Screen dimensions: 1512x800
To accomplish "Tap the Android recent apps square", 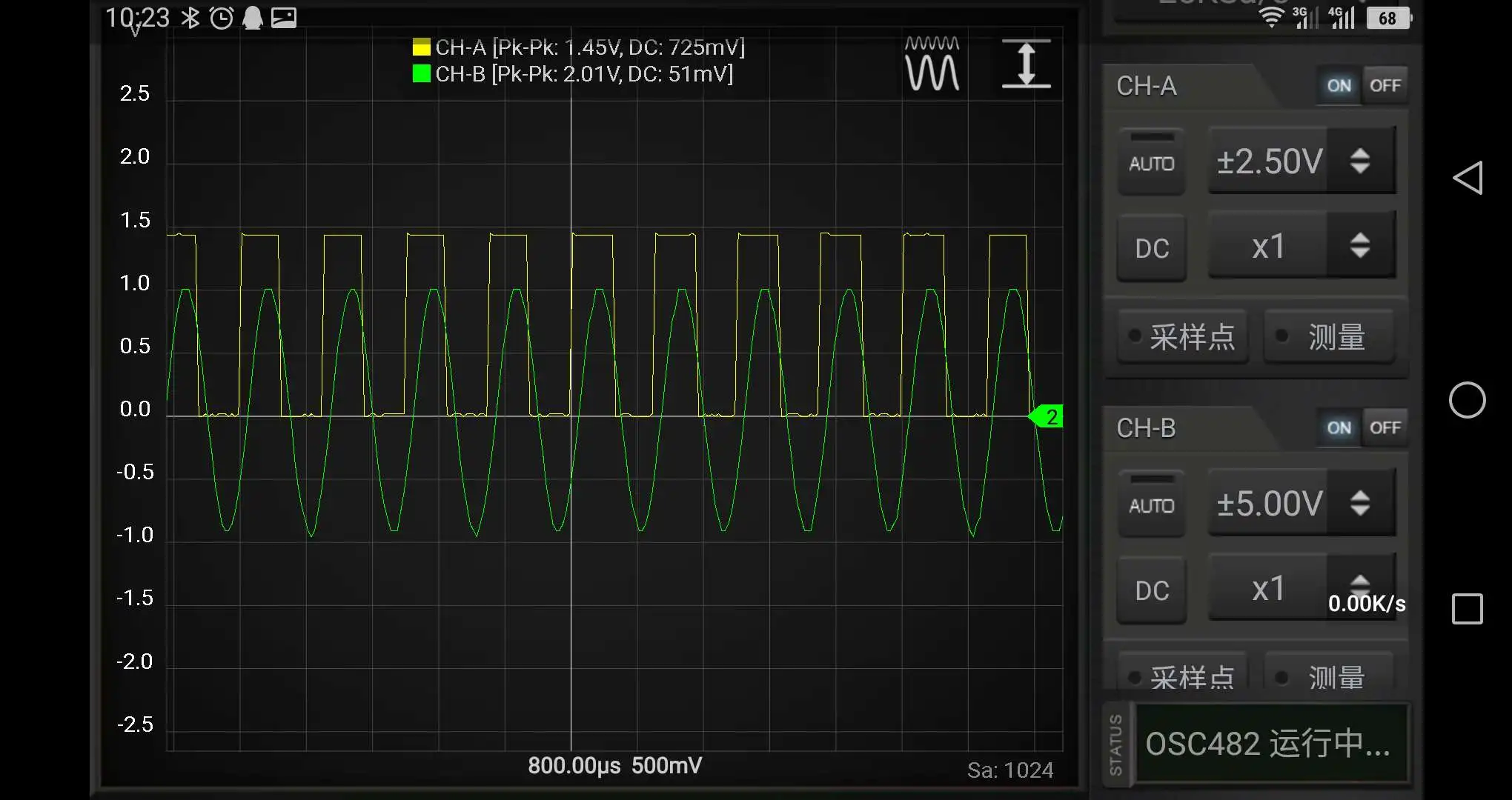I will pyautogui.click(x=1468, y=609).
